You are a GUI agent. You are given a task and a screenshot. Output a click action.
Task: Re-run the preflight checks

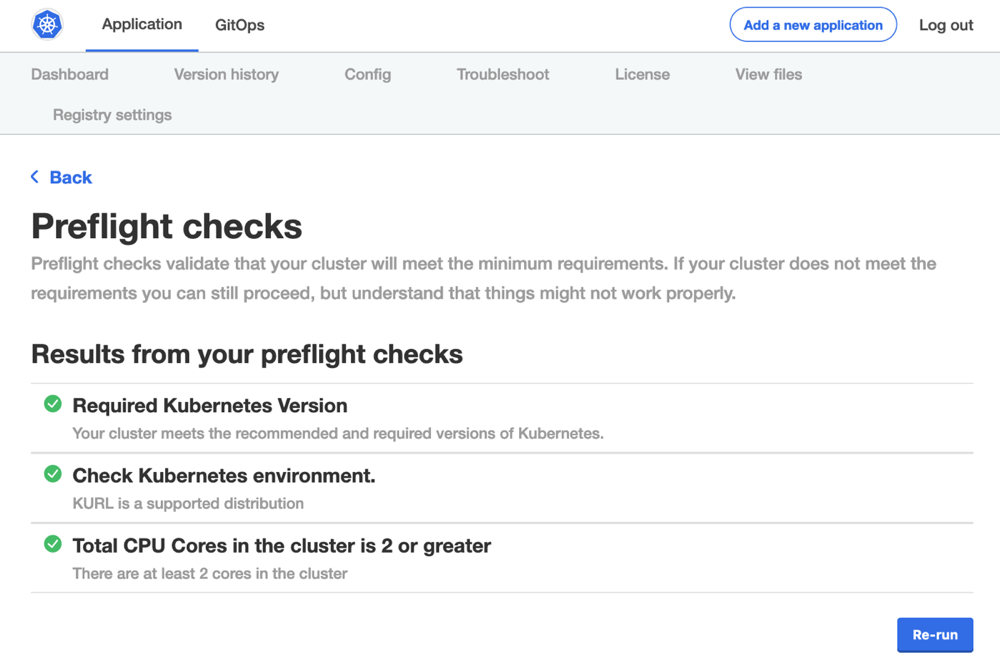click(935, 635)
